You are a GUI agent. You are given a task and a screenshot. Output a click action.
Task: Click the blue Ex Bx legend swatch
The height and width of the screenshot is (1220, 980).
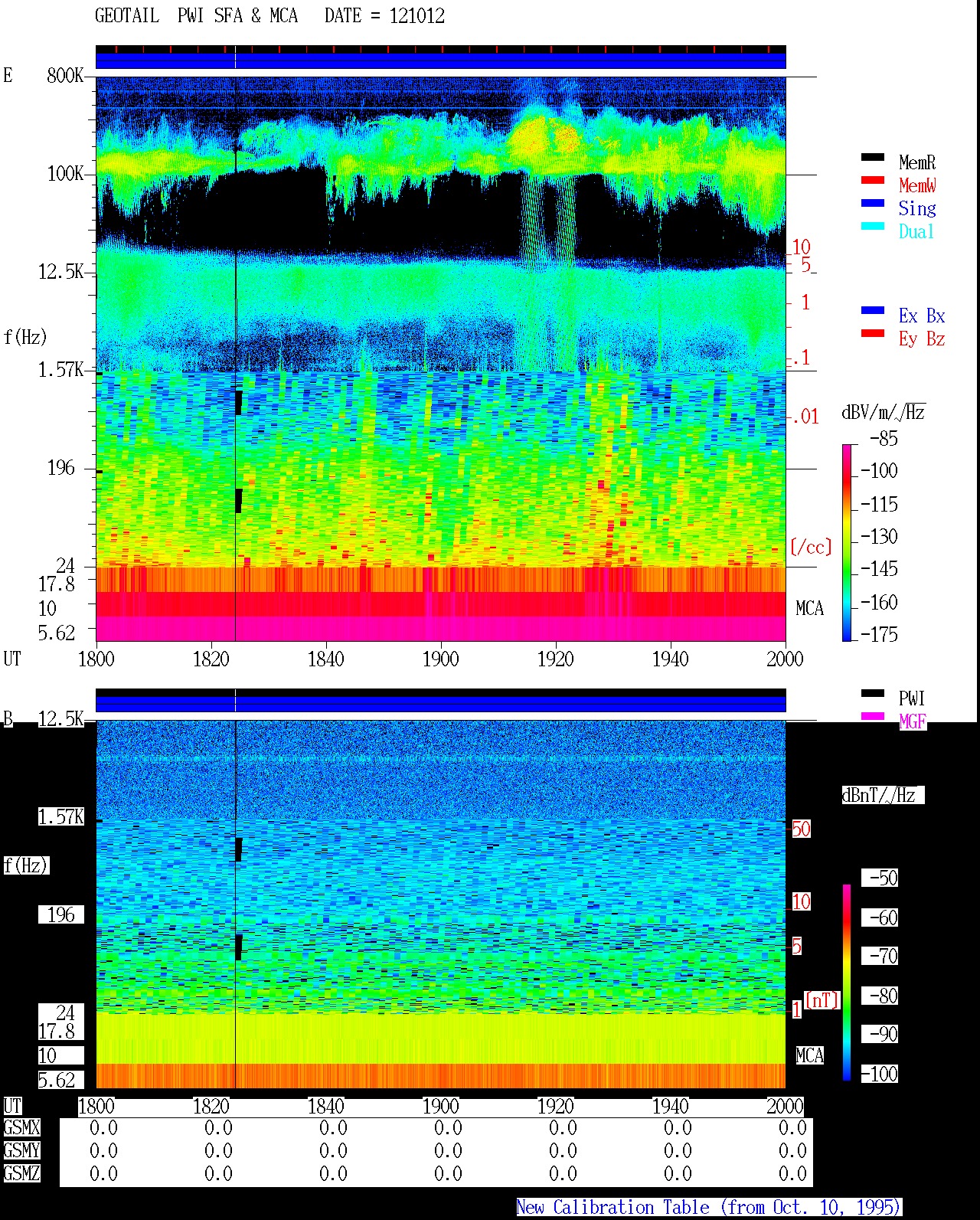pos(873,310)
